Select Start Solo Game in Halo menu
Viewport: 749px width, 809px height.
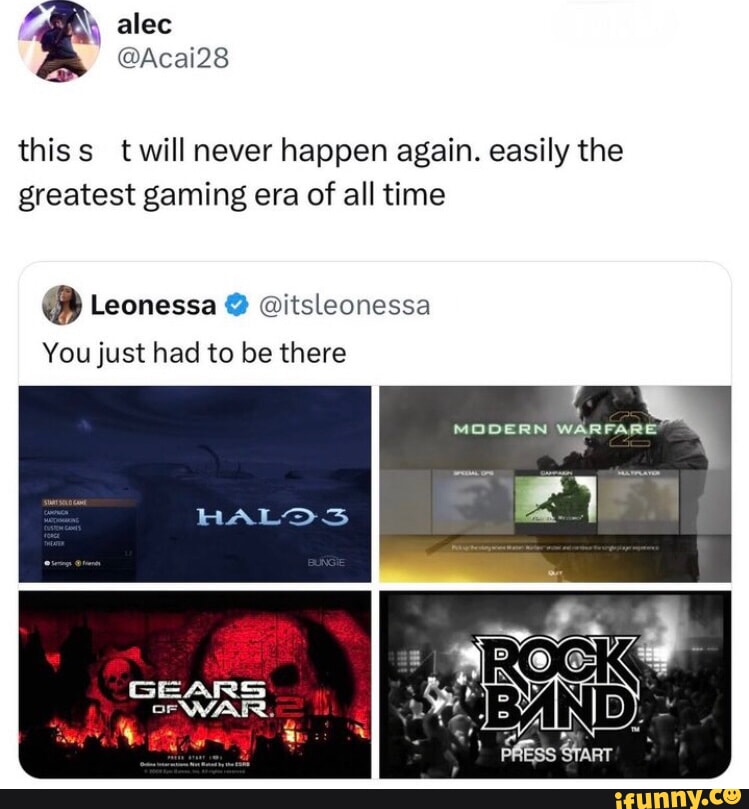(65, 503)
